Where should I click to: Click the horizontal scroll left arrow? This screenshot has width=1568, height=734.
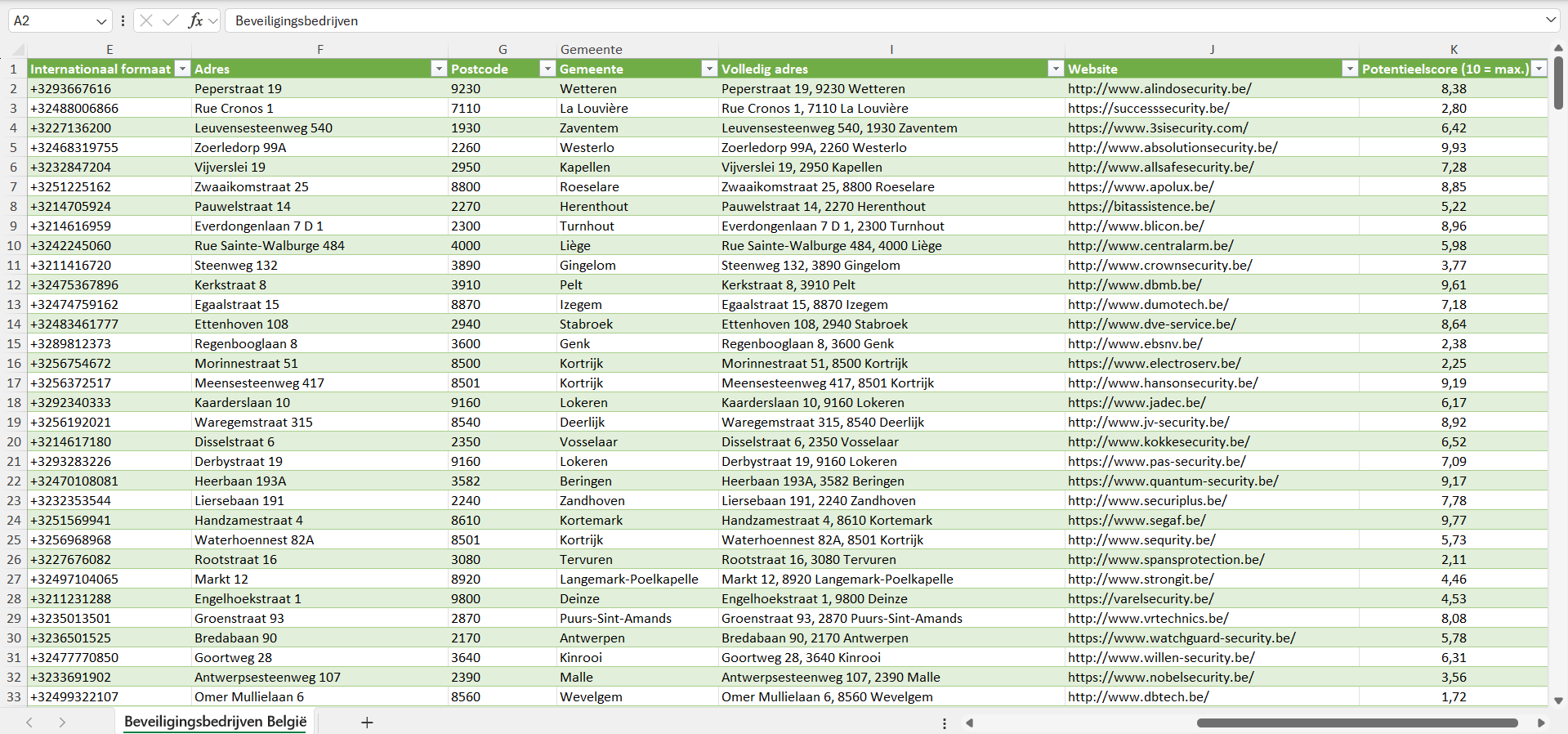coord(970,723)
